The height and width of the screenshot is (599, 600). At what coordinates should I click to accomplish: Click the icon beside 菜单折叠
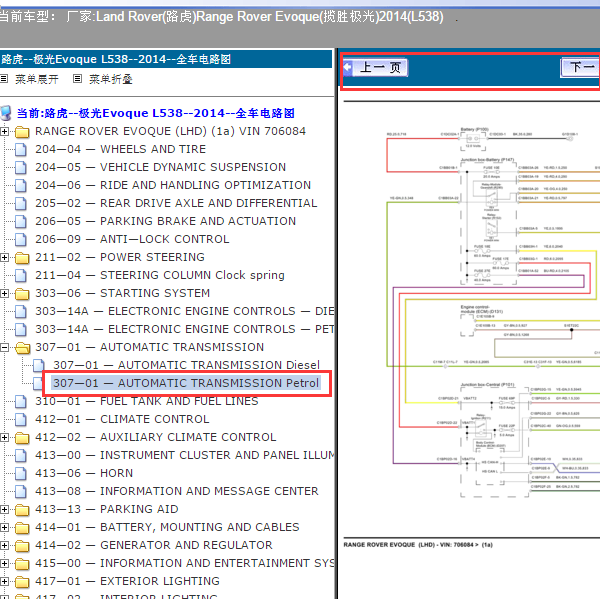tap(77, 79)
